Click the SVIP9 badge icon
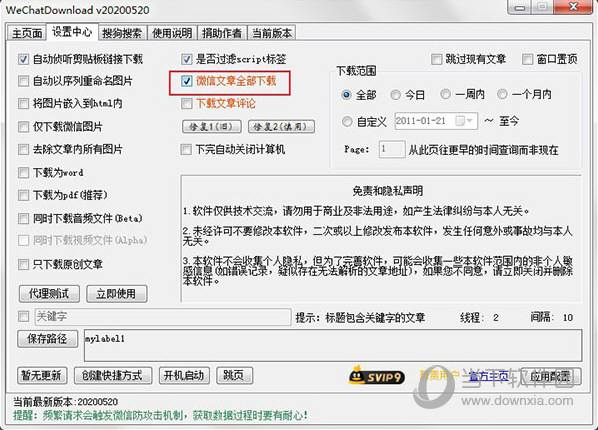Screen dimensions: 598x430 pyautogui.click(x=376, y=375)
